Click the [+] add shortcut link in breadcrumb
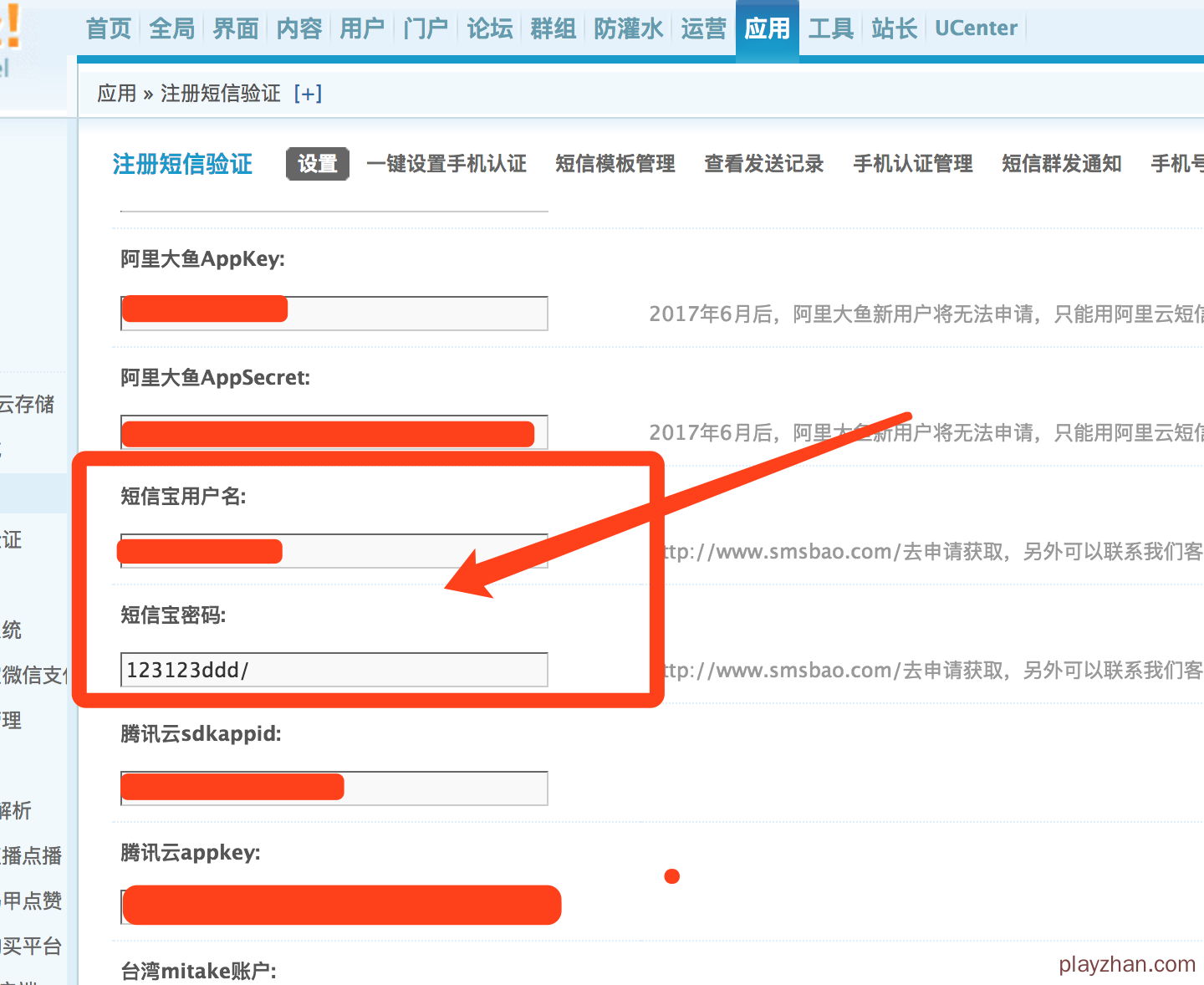 click(308, 94)
